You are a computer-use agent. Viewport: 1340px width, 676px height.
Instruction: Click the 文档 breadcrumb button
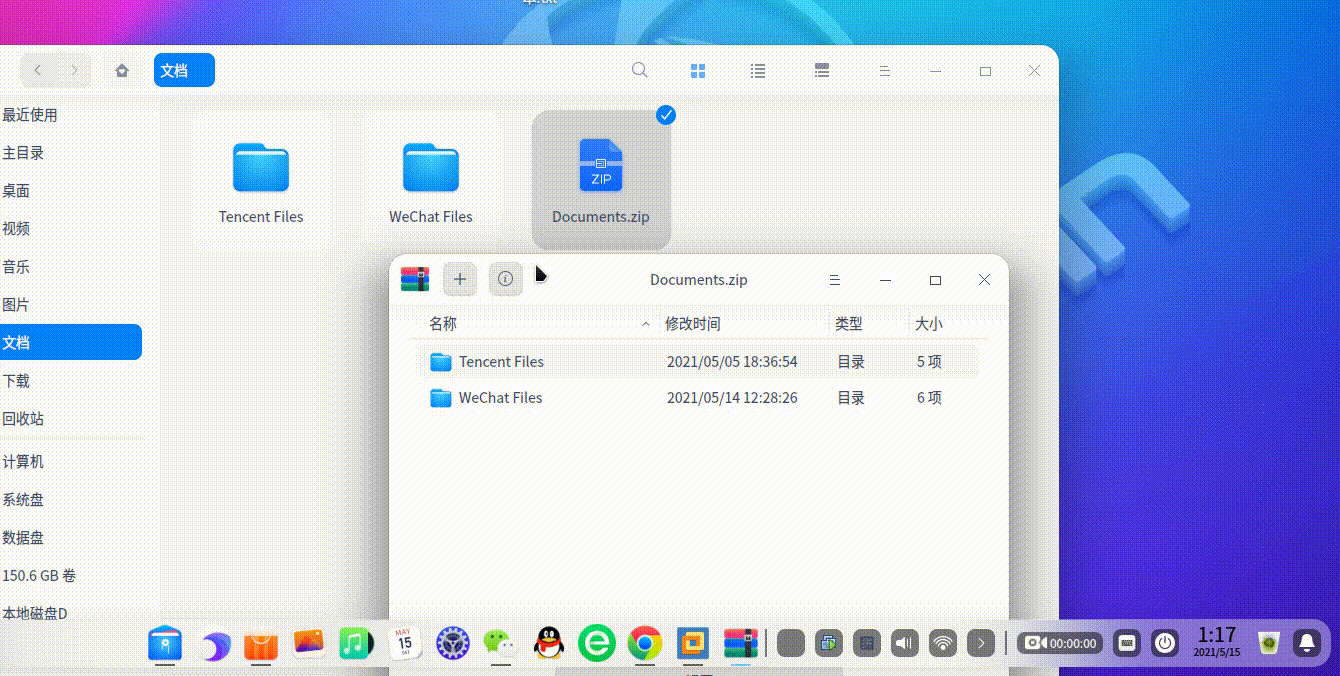(184, 71)
